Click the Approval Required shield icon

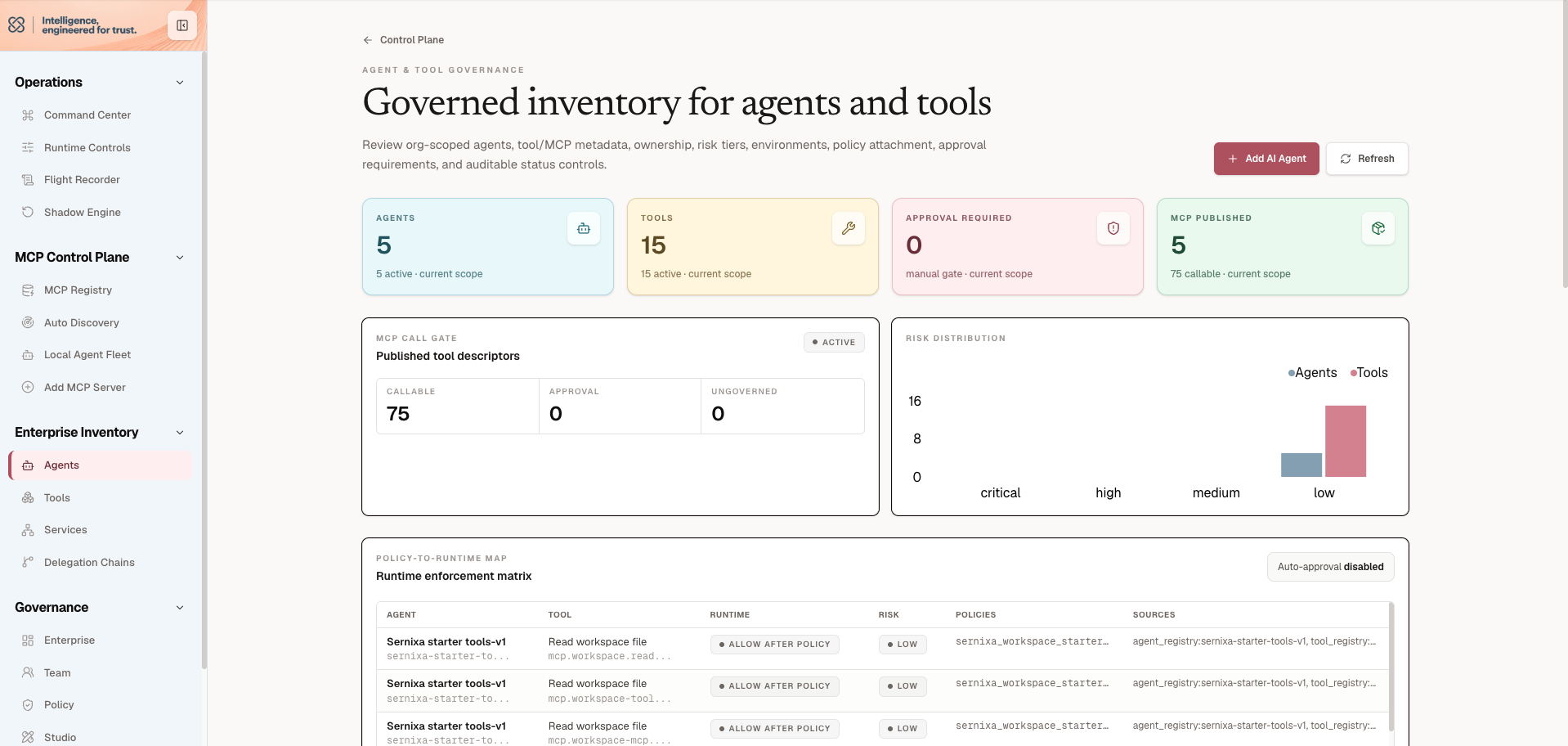coord(1113,228)
